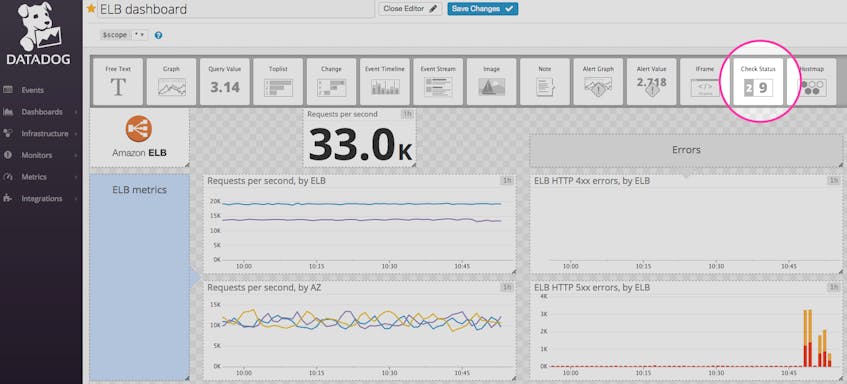This screenshot has width=847, height=384.
Task: Expand the Metrics submenu arrow
Action: pos(75,177)
